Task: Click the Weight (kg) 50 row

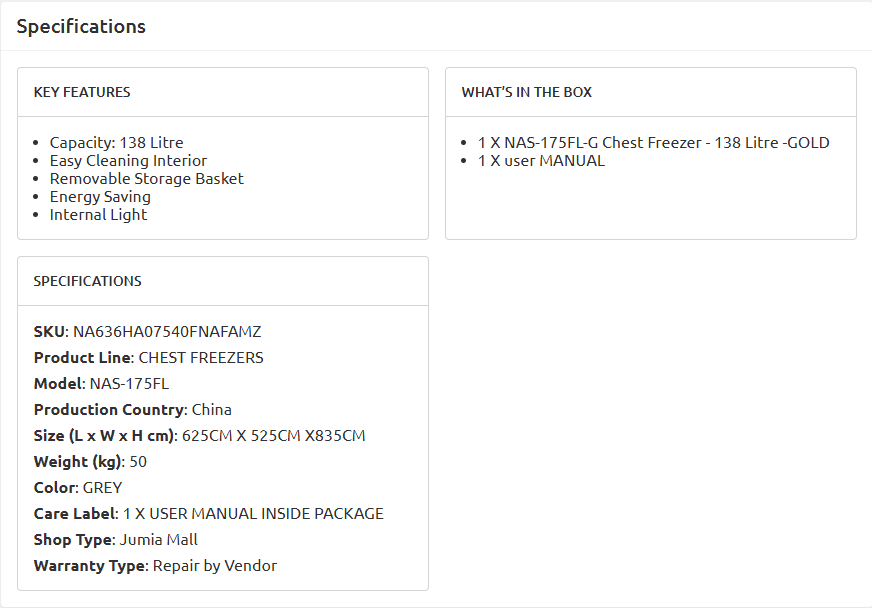Action: 90,462
